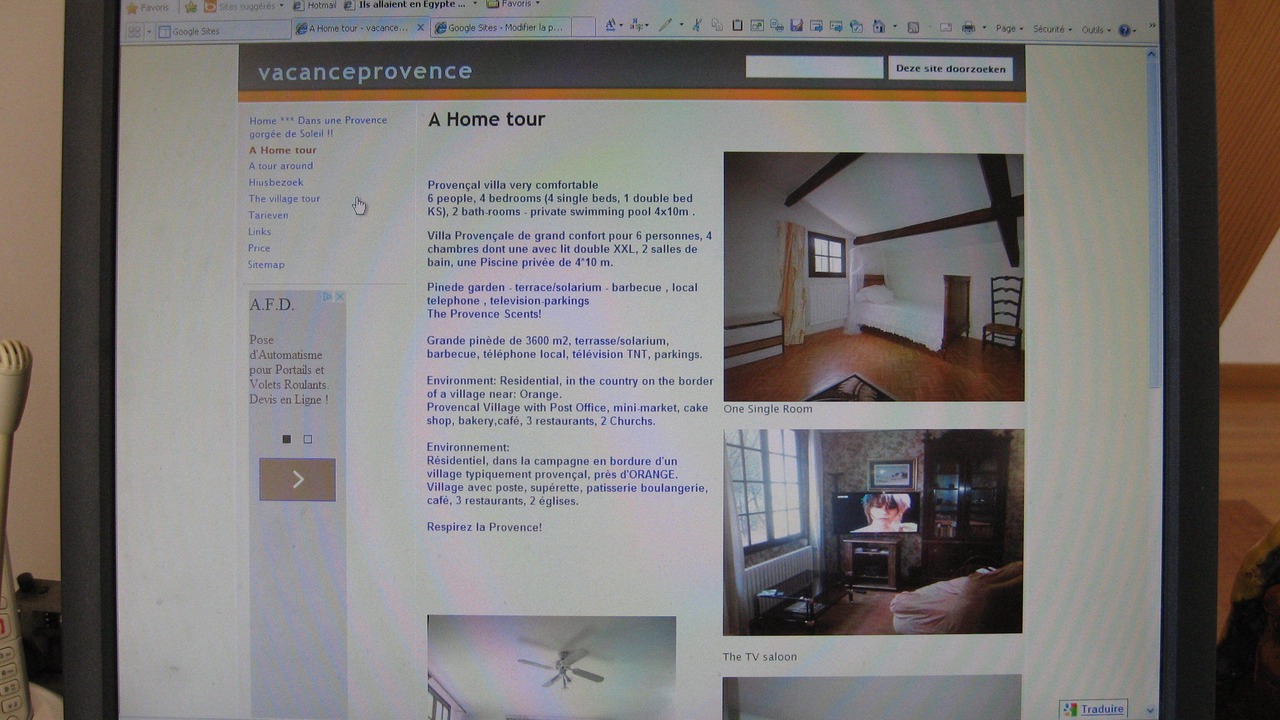
Task: Open the Hiusbezoek link
Action: [x=276, y=182]
